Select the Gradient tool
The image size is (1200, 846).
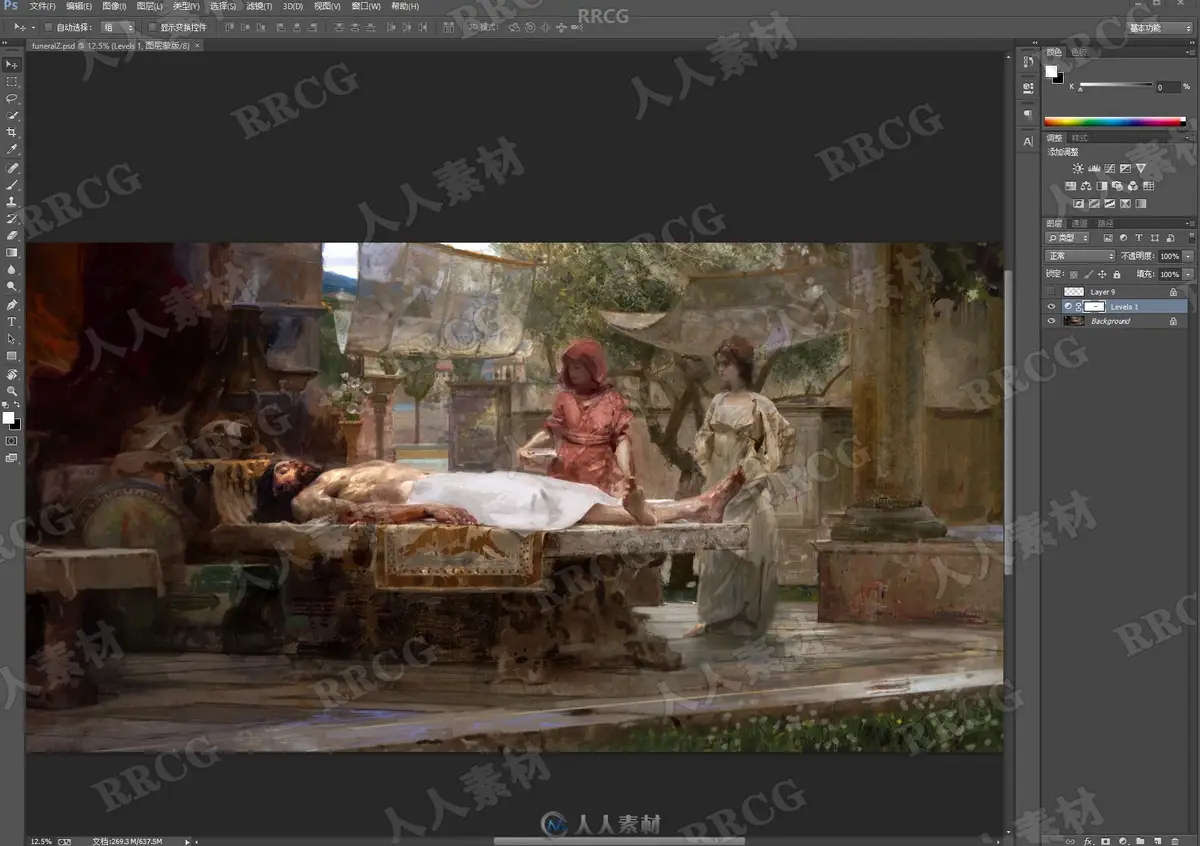pos(12,253)
